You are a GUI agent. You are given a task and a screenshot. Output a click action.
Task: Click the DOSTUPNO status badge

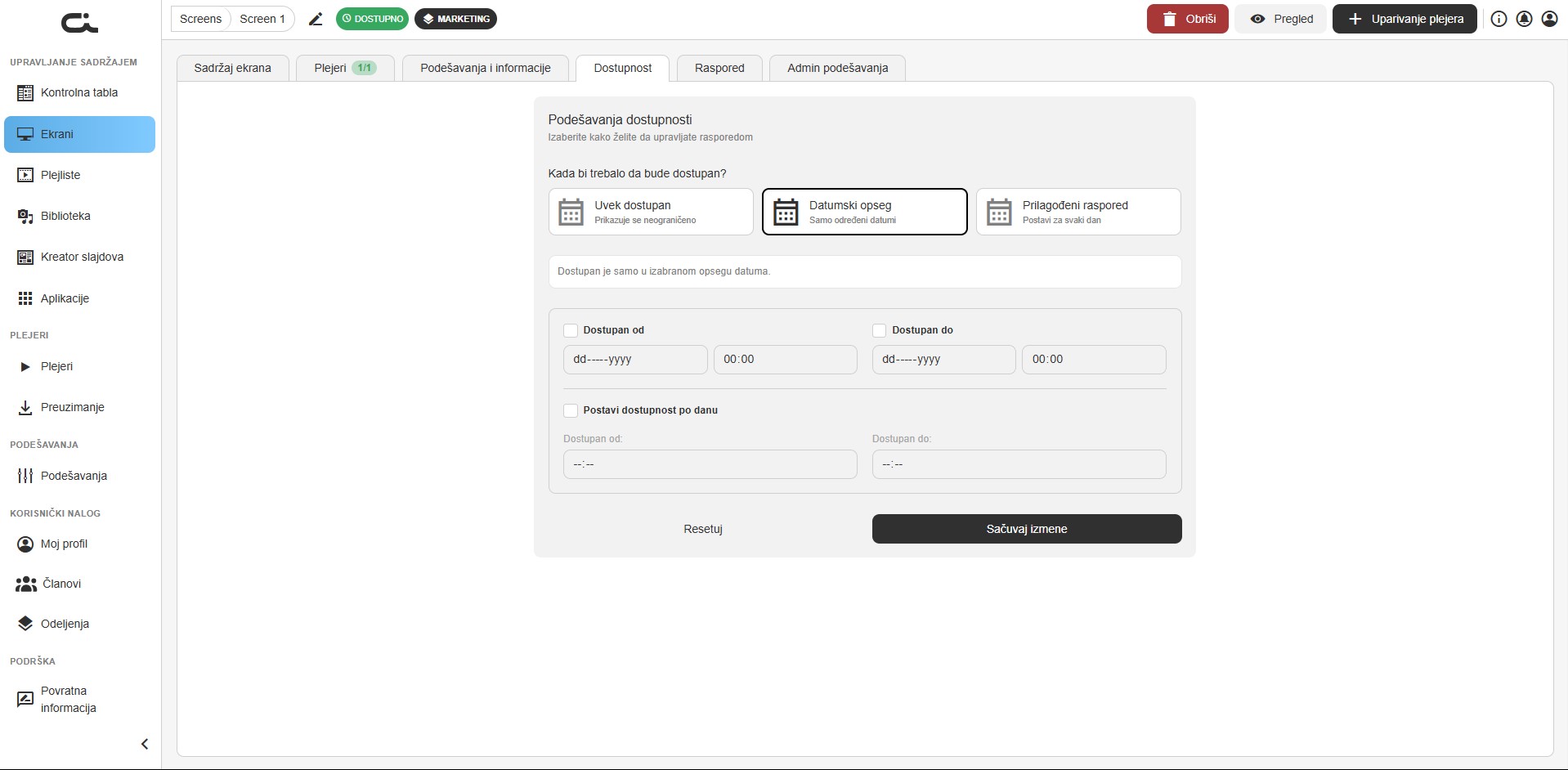tap(372, 19)
